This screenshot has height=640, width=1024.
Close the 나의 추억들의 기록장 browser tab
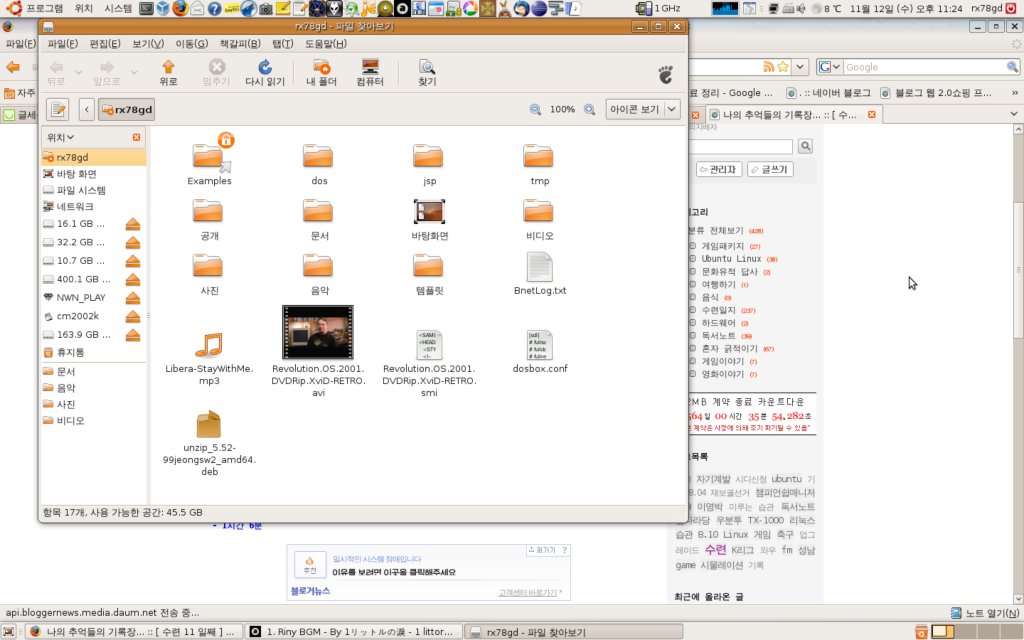pos(871,114)
